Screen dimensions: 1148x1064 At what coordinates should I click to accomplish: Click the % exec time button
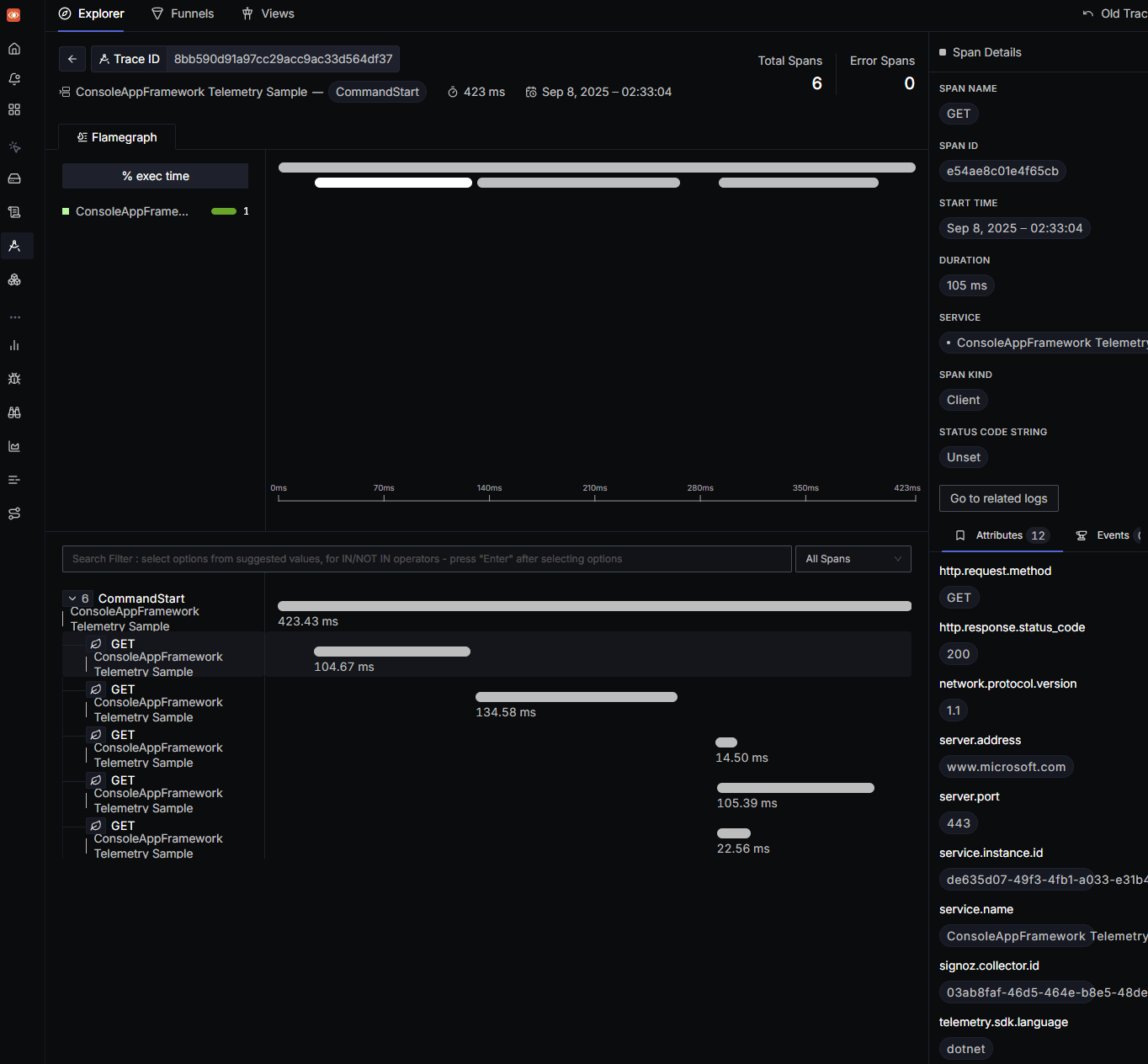[155, 176]
